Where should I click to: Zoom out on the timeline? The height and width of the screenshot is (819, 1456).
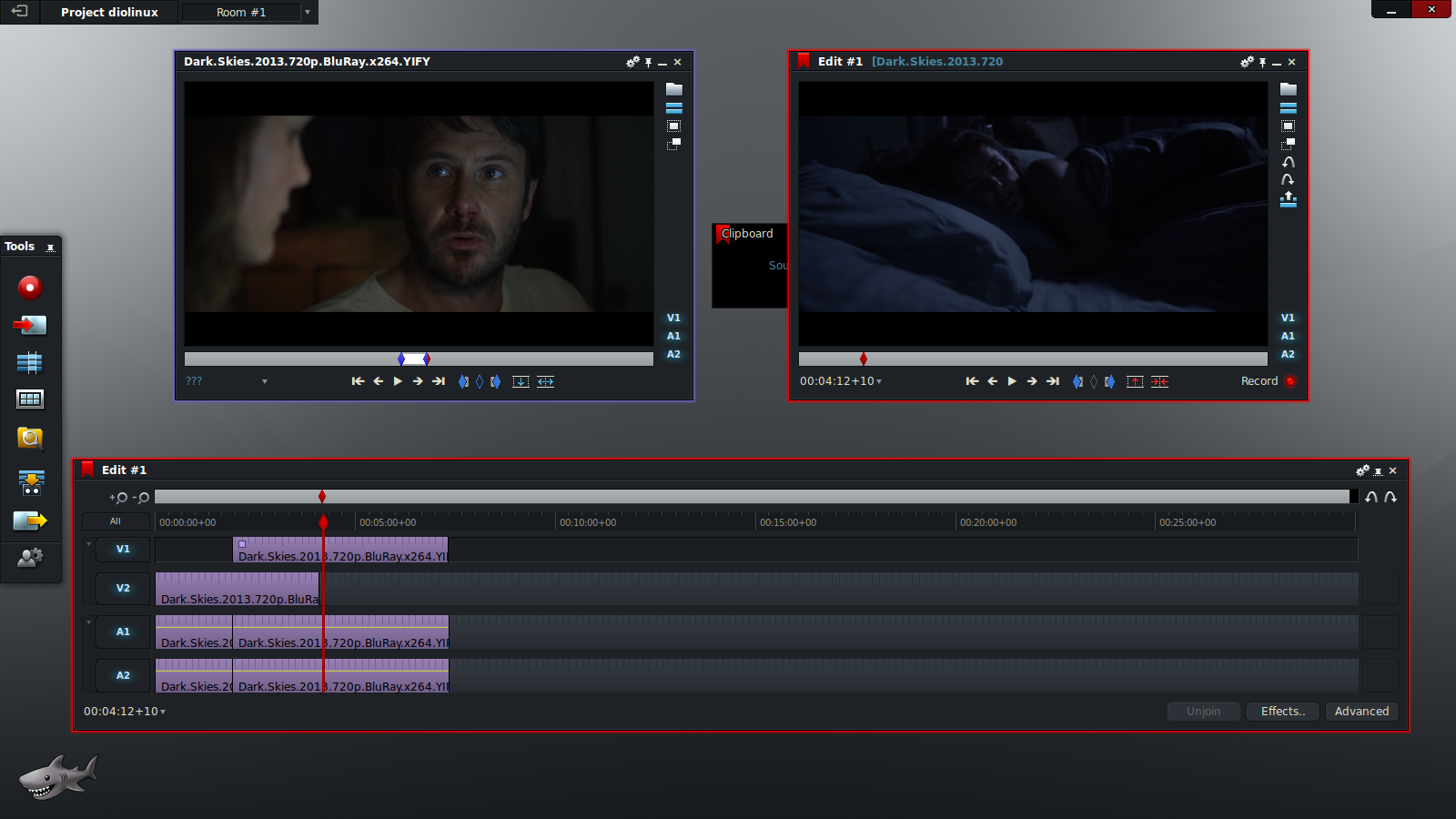coord(141,498)
